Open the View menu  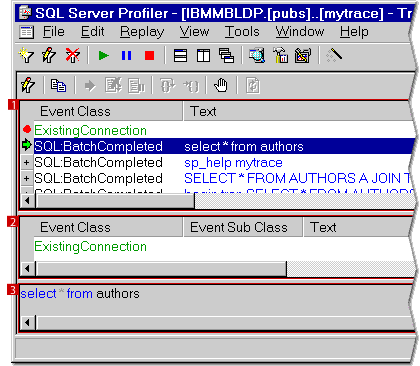pos(194,32)
